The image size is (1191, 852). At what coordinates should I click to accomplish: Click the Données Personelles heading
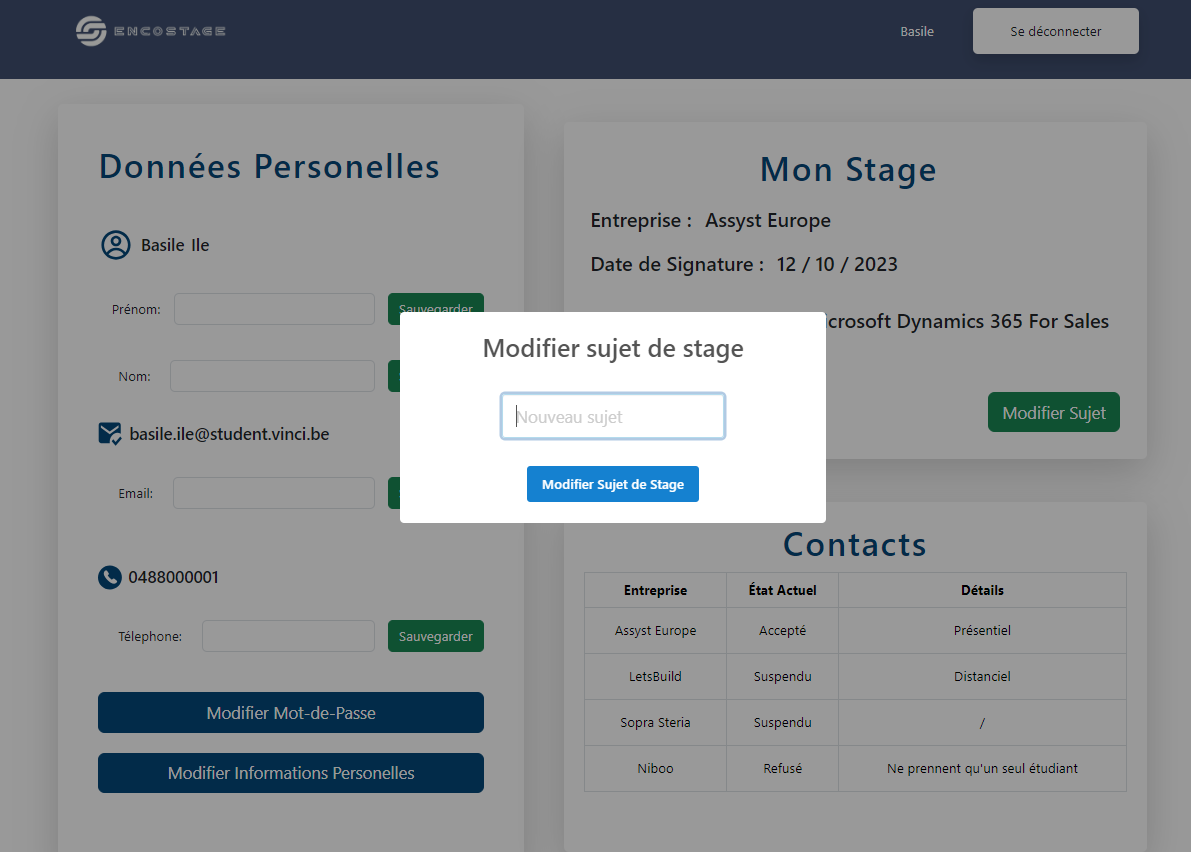click(x=270, y=166)
